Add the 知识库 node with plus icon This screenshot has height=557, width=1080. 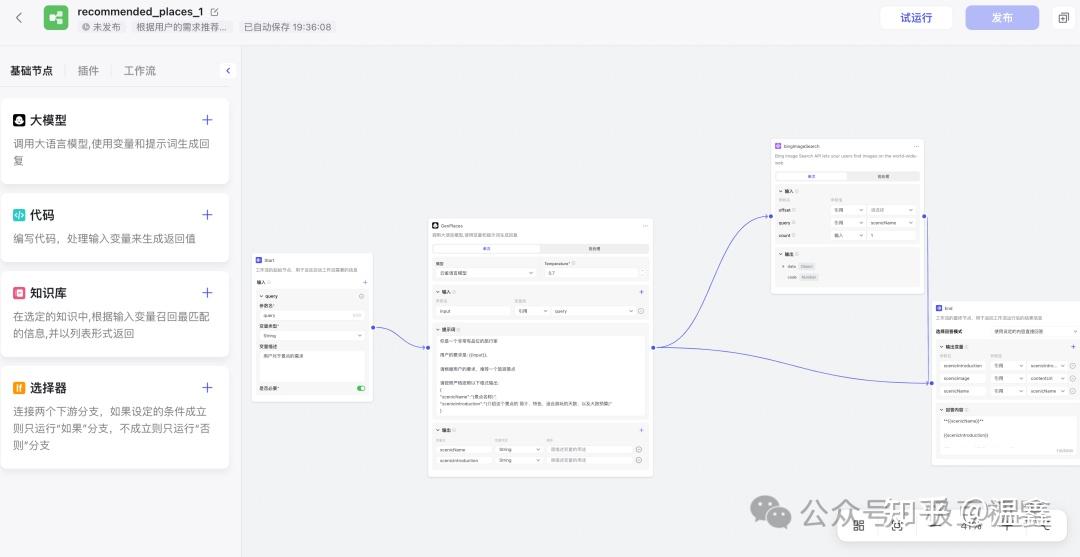(207, 293)
